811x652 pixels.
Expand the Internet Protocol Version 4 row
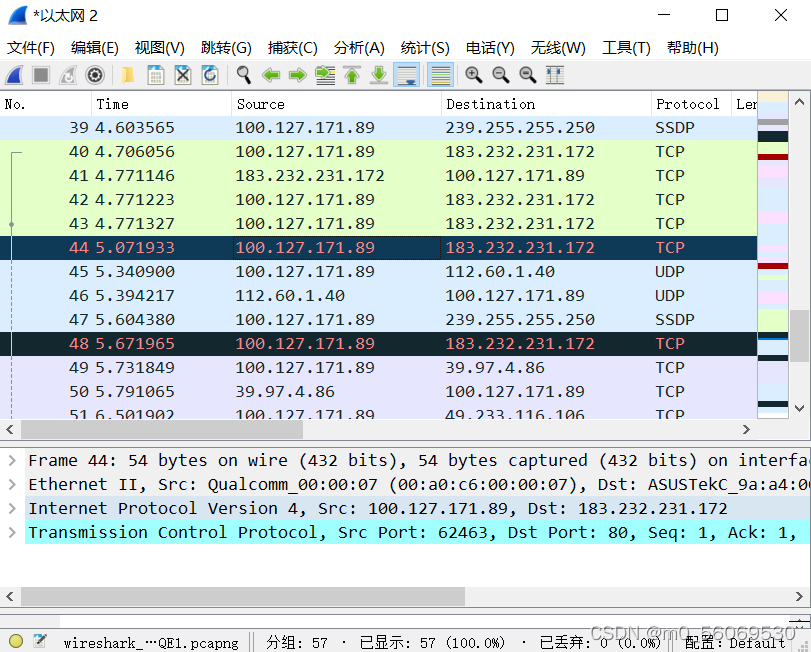pyautogui.click(x=10, y=508)
